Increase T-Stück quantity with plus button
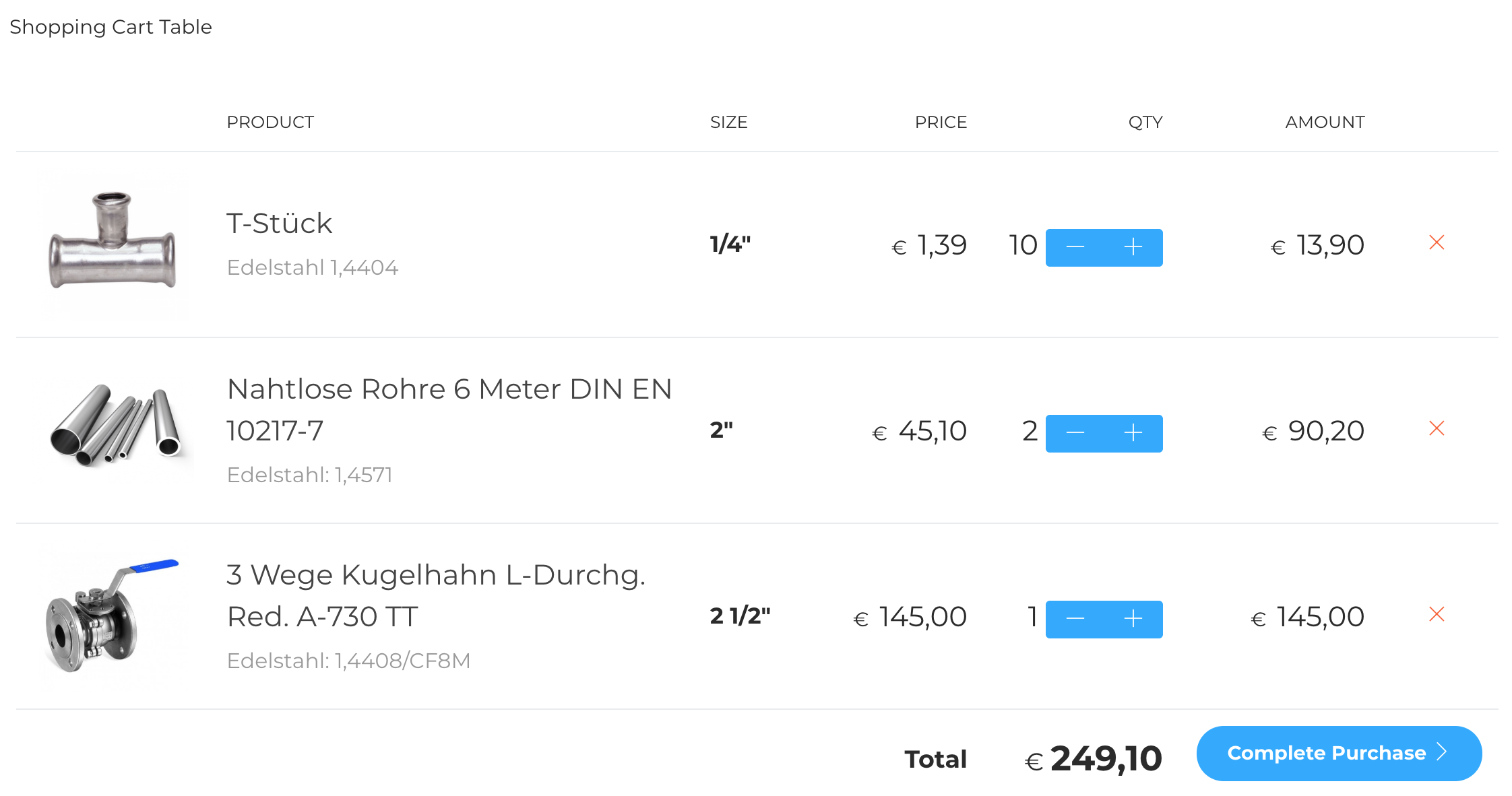 [x=1133, y=247]
